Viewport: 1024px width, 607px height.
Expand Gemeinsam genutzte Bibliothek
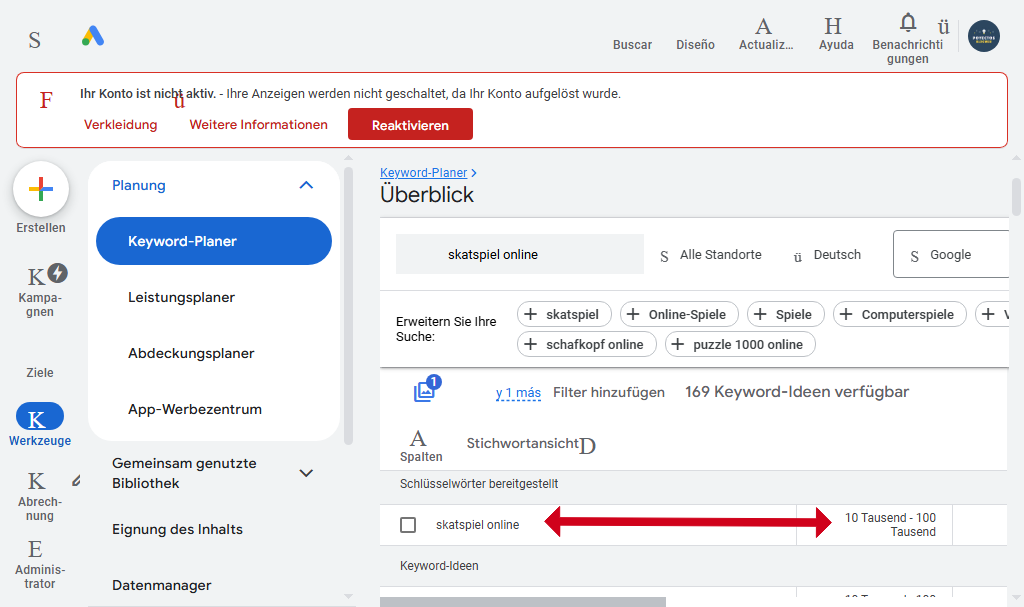coord(306,472)
